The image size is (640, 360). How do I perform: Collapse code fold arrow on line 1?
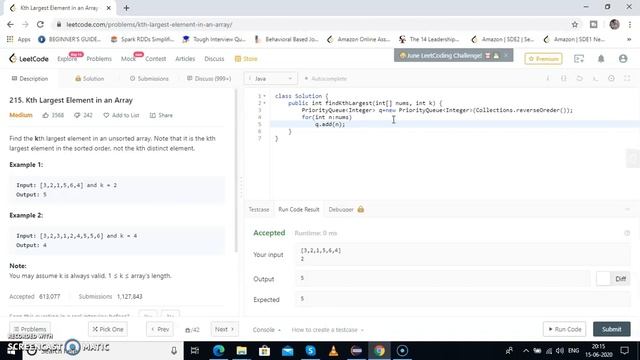(264, 96)
